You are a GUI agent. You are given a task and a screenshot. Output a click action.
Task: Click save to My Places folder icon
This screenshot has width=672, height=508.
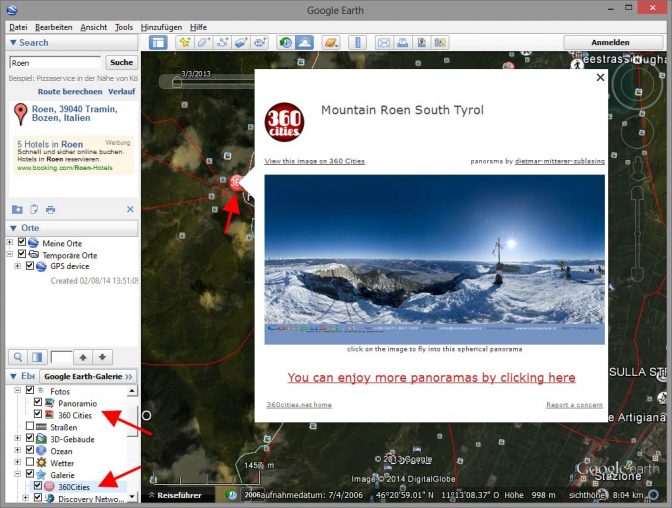coord(17,209)
